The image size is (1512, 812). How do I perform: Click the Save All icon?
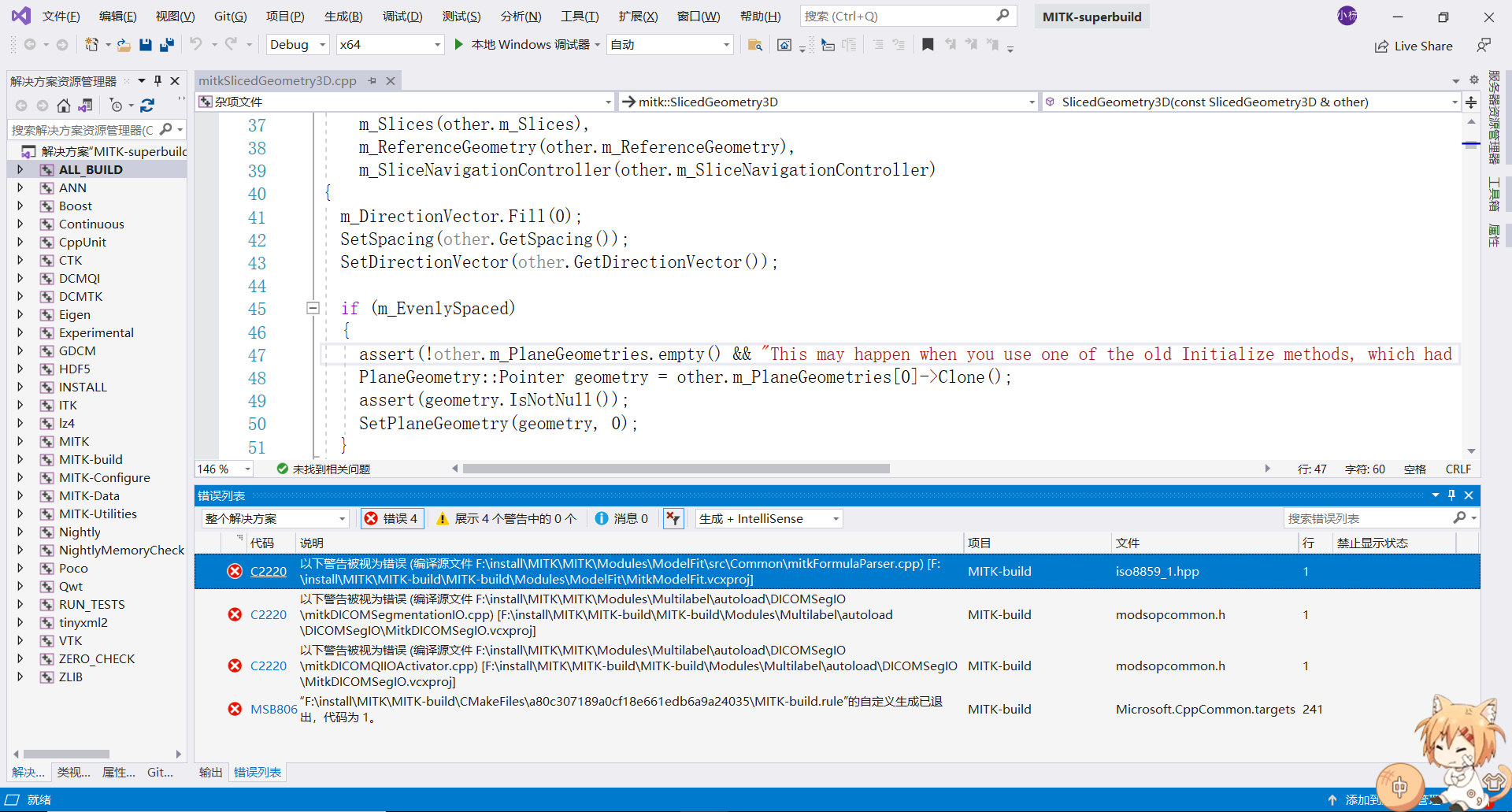(166, 45)
